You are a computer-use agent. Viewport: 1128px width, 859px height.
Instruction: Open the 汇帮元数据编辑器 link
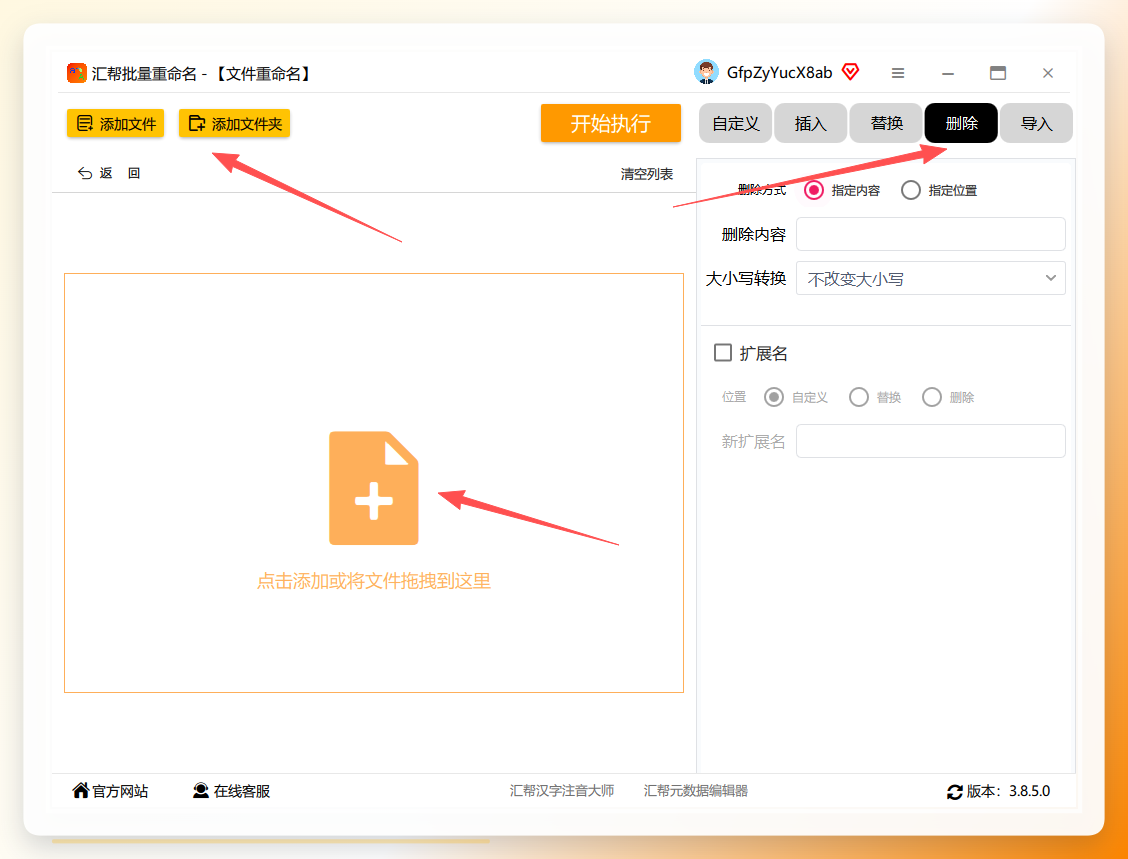696,791
